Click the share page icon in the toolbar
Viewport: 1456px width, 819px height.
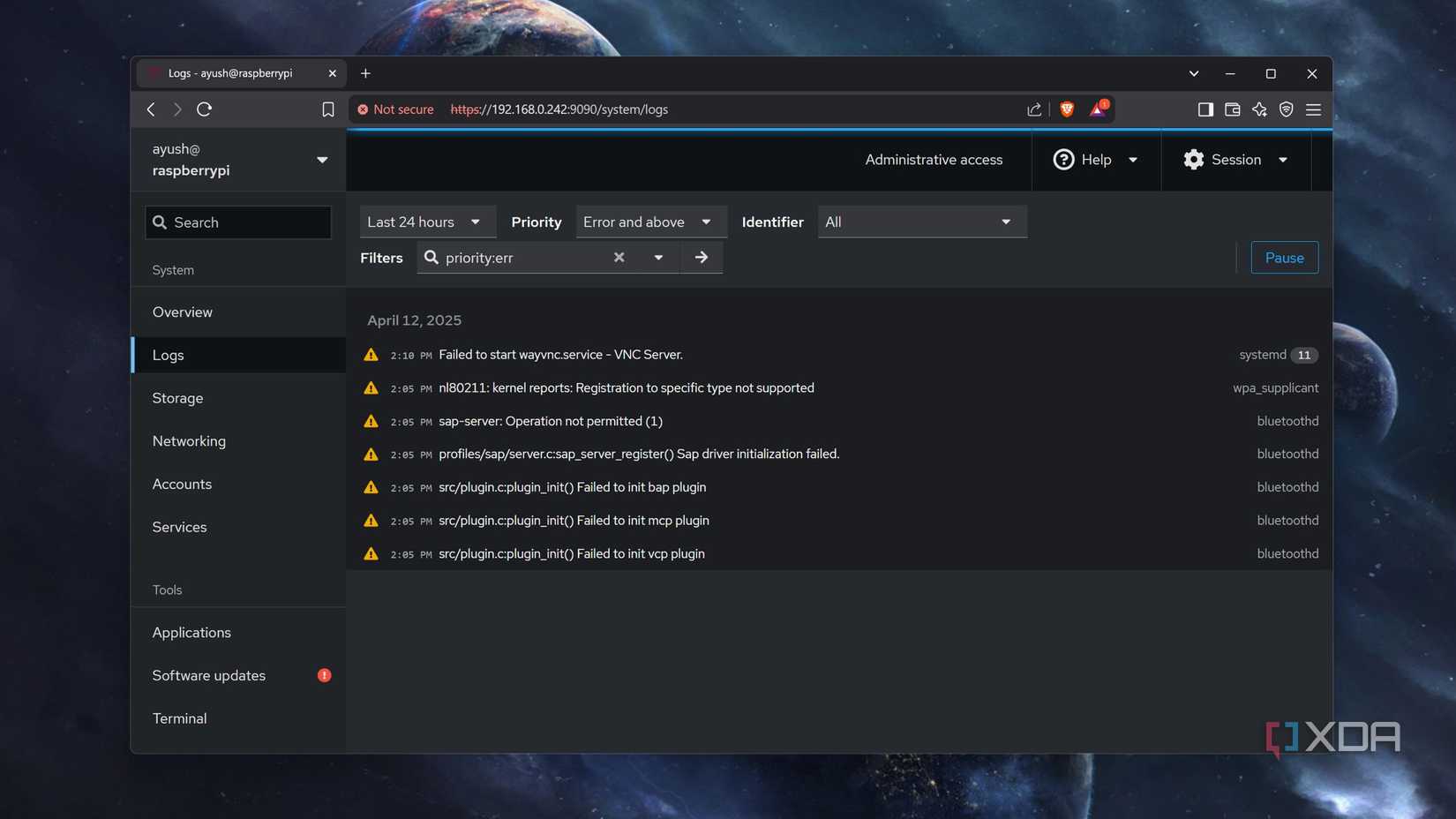(1033, 109)
